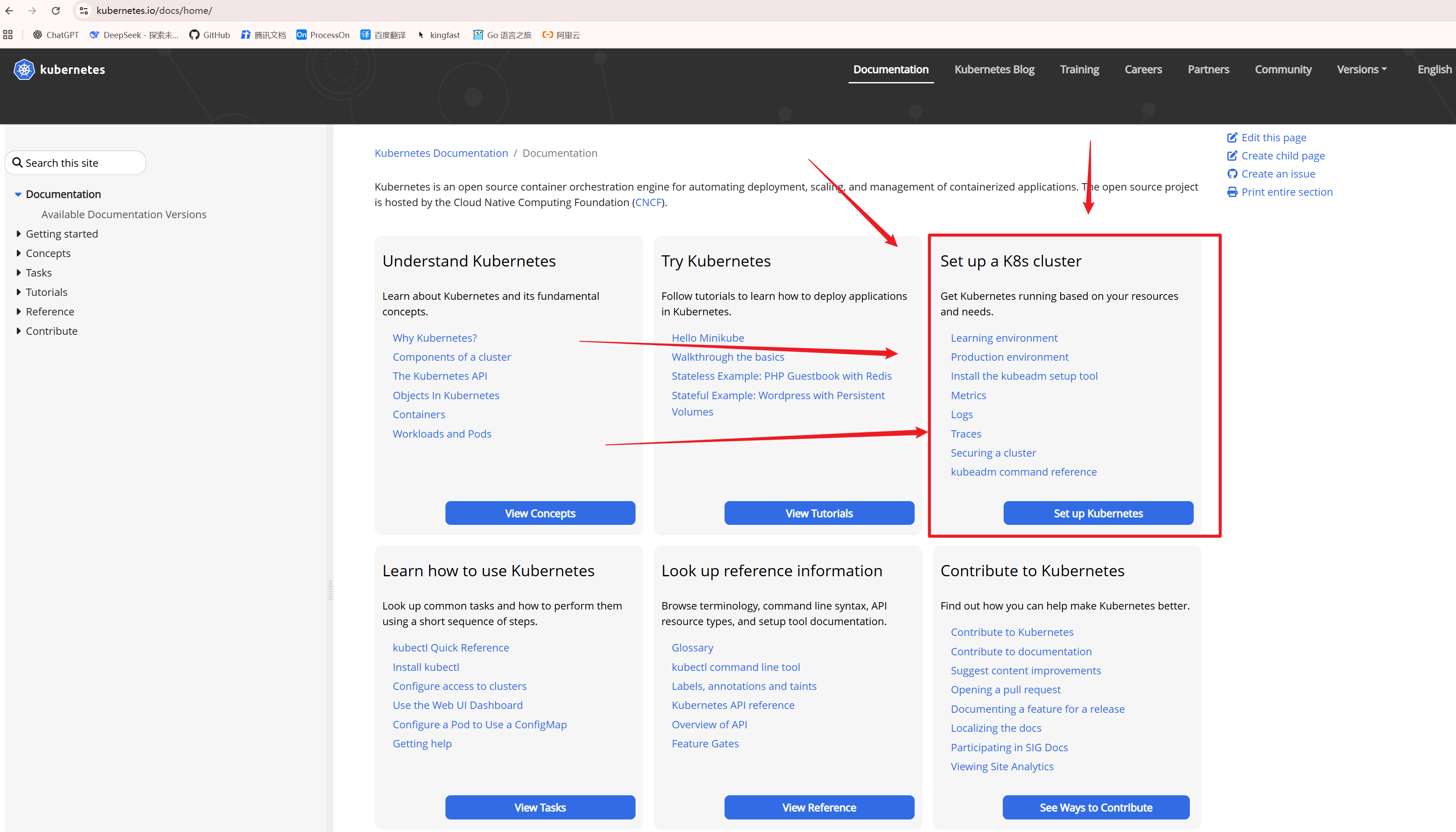Expand the Getting started tree item
The width and height of the screenshot is (1456, 832).
(x=18, y=234)
